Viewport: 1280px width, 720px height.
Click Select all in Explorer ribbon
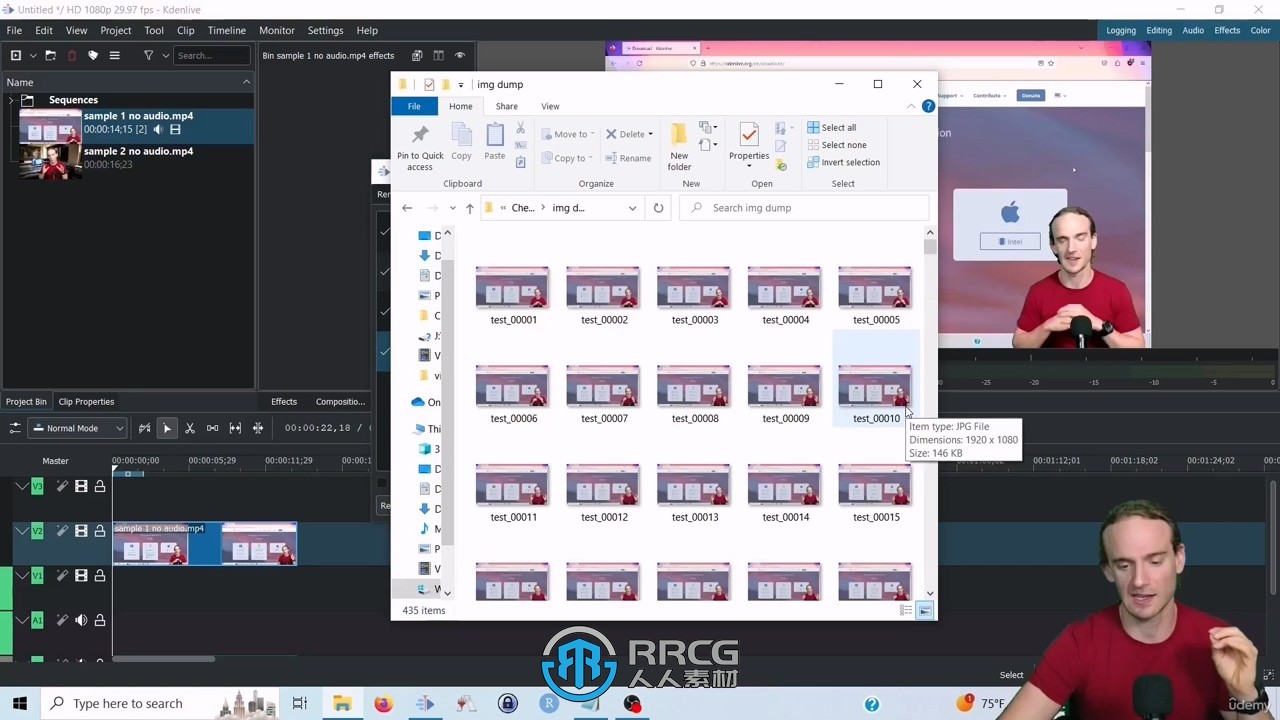tap(831, 127)
